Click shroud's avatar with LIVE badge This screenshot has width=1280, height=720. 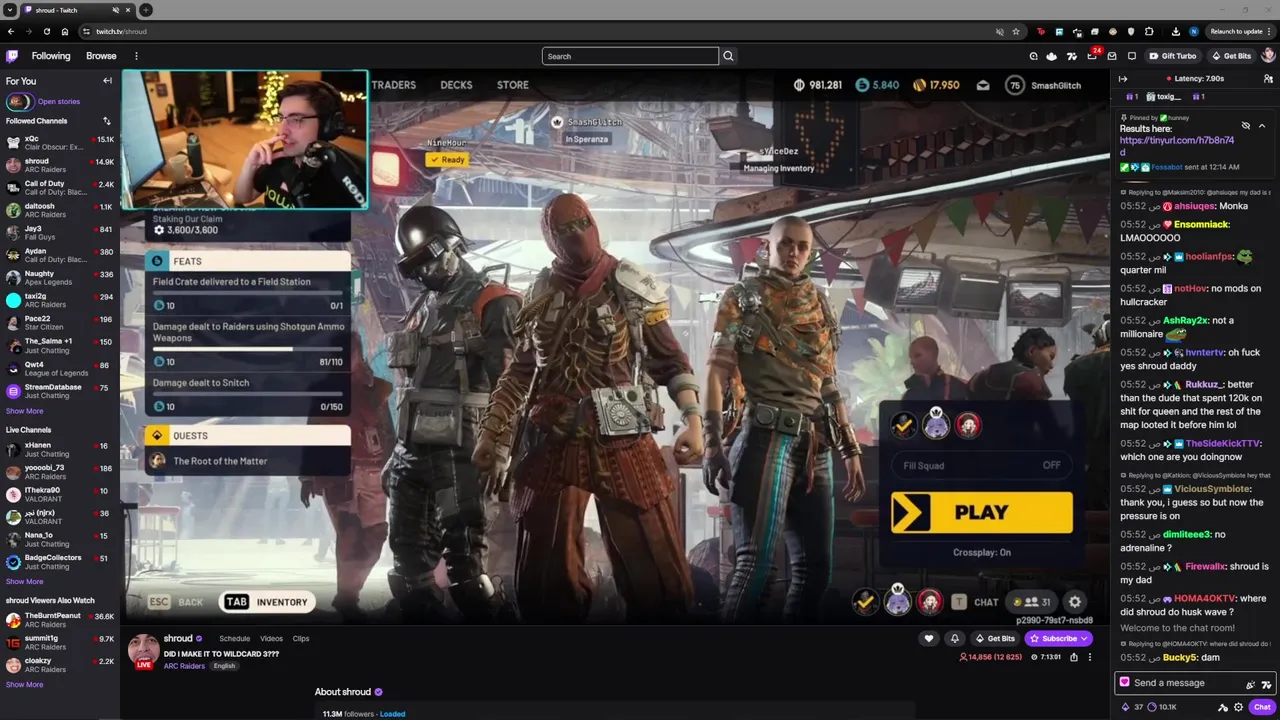click(143, 650)
